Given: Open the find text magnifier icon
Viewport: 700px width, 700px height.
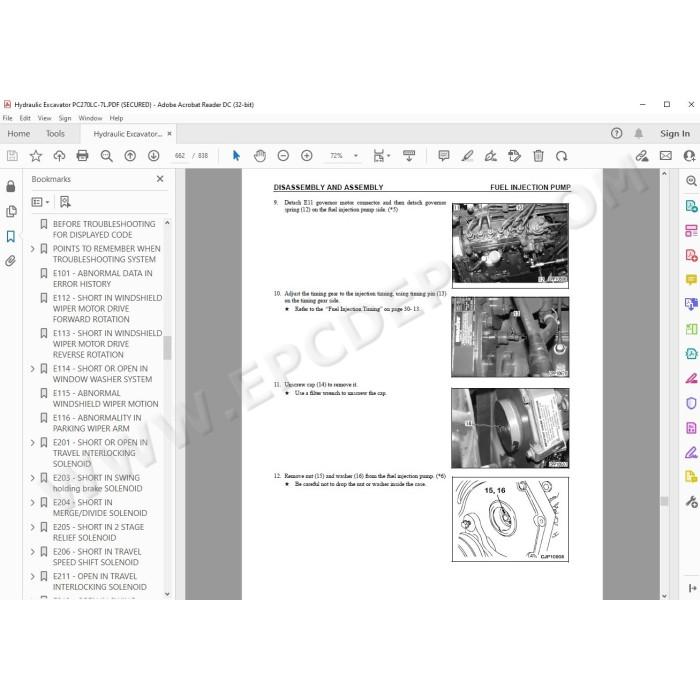Looking at the screenshot, I should [106, 156].
